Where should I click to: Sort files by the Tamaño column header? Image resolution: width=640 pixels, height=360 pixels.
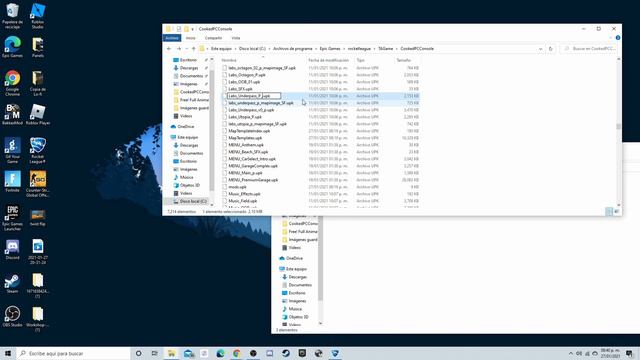click(x=403, y=60)
